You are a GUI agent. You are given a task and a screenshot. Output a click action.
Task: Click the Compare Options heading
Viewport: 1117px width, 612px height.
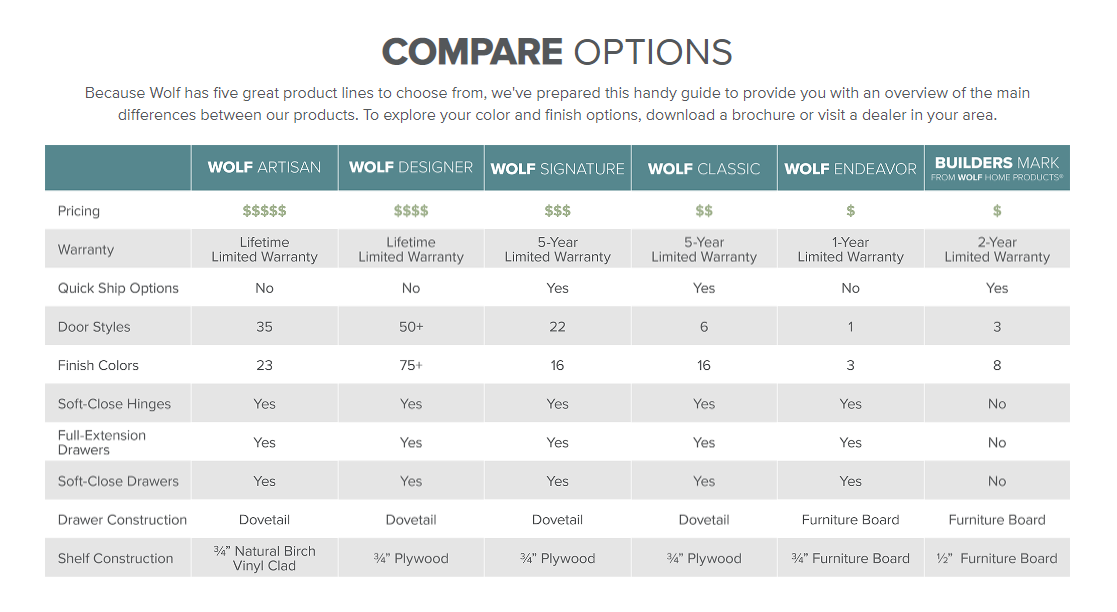pyautogui.click(x=557, y=52)
